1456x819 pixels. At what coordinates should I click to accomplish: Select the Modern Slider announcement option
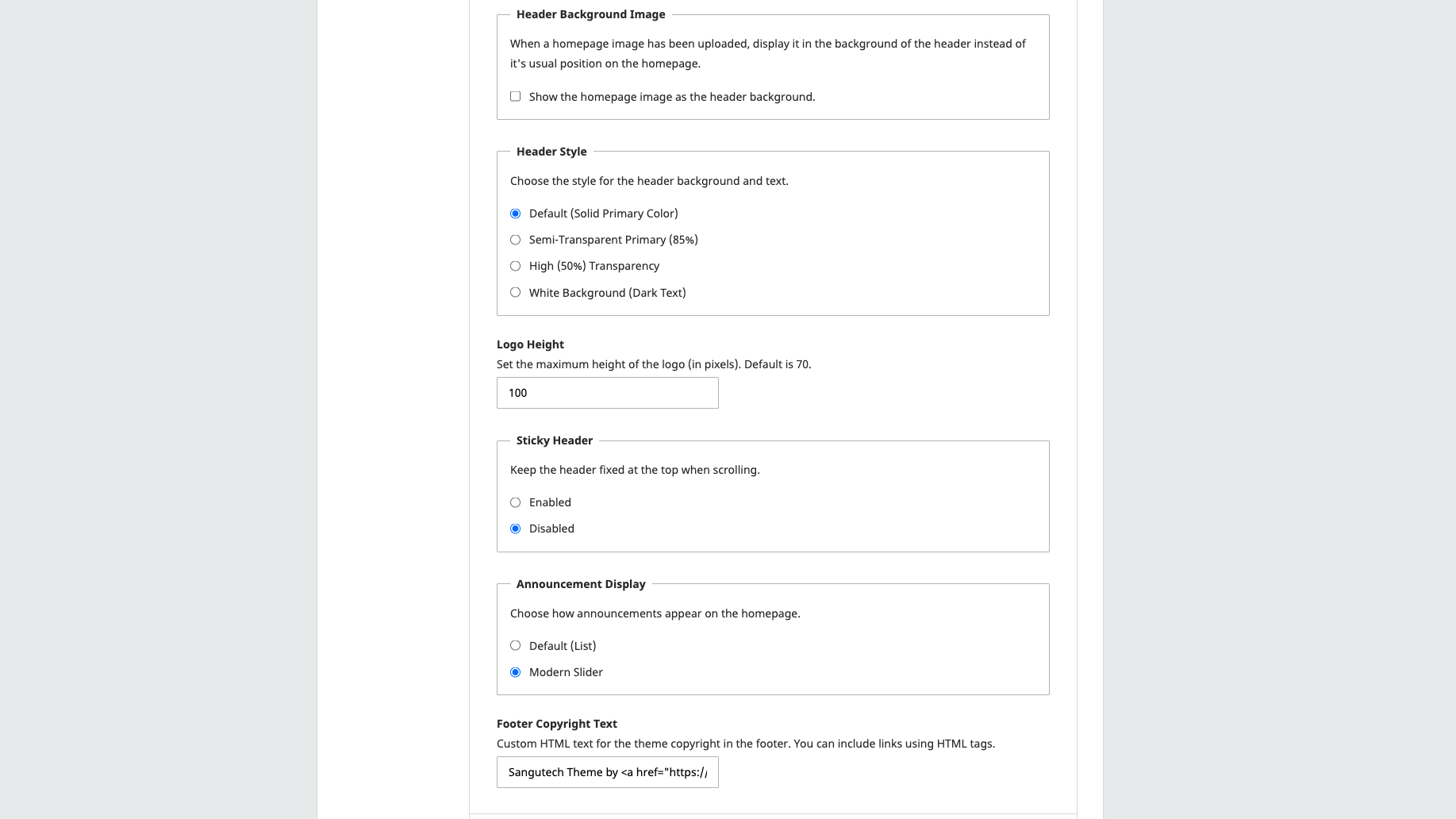(x=516, y=672)
